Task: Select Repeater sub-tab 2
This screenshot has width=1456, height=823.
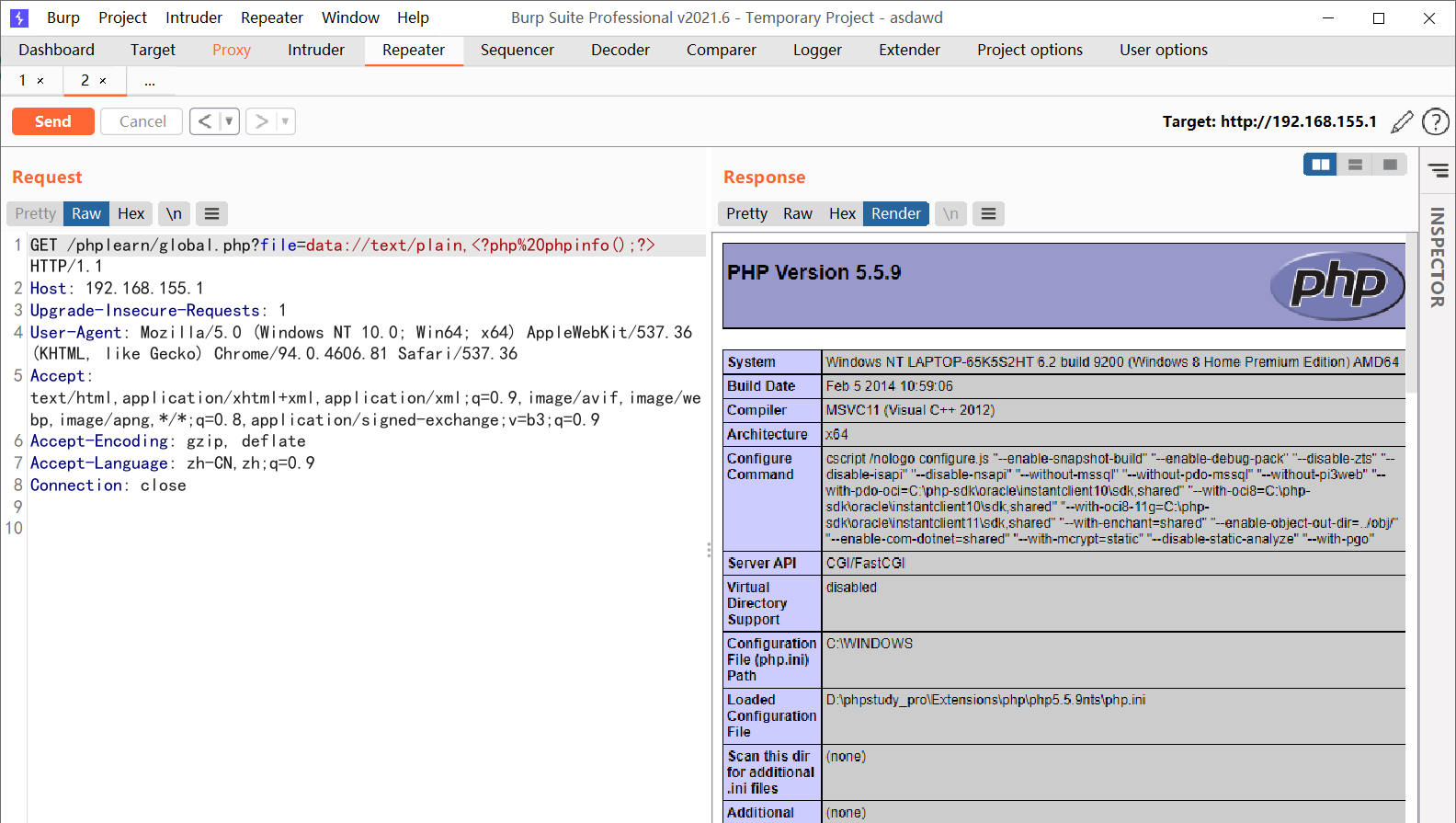Action: point(94,81)
